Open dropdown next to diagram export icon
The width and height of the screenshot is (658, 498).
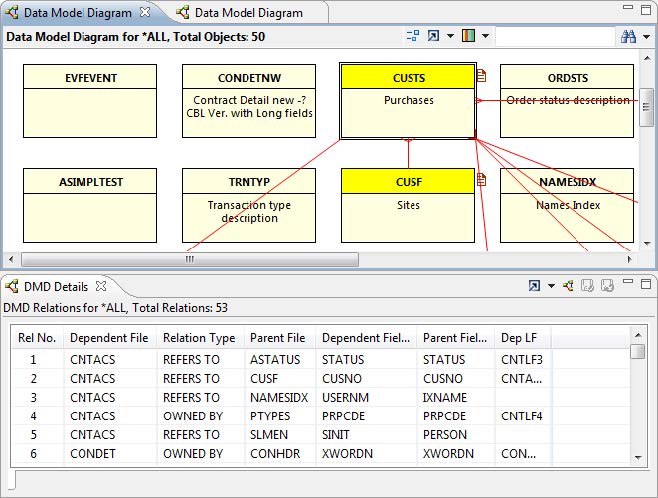pyautogui.click(x=450, y=36)
